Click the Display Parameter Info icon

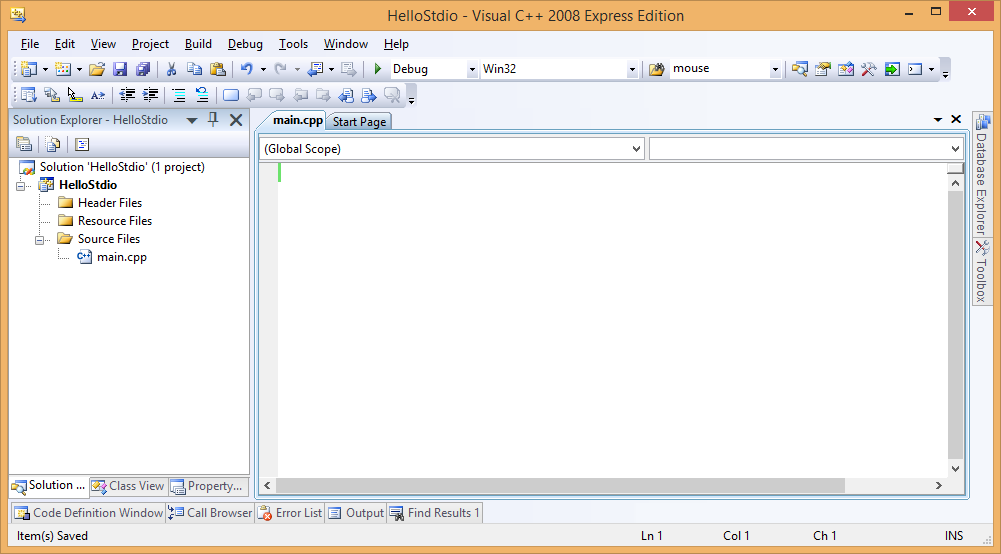click(x=52, y=95)
